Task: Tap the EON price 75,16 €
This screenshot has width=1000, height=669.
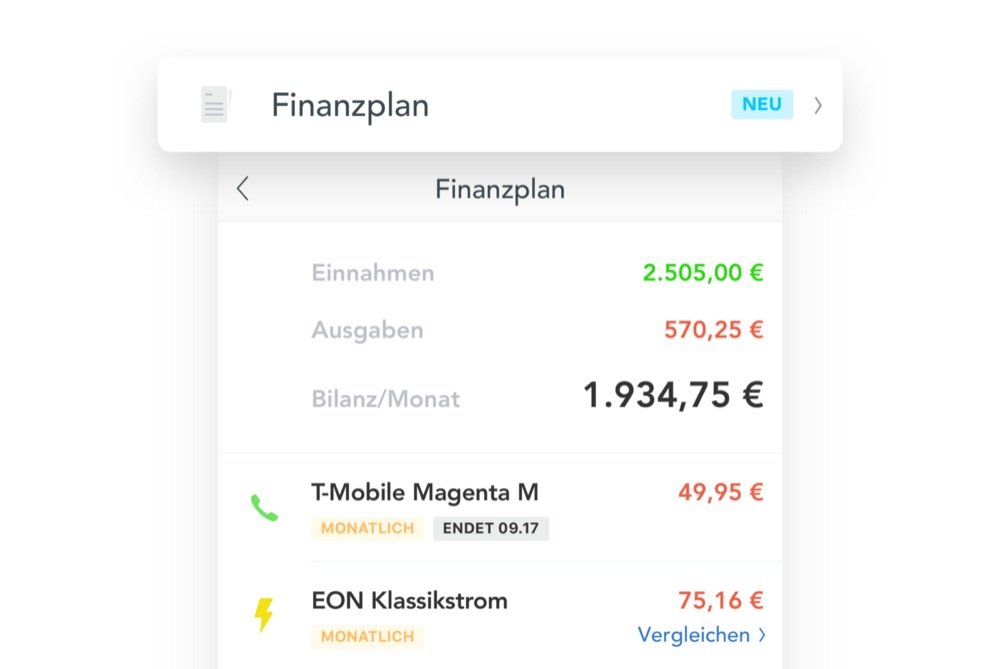Action: coord(720,601)
